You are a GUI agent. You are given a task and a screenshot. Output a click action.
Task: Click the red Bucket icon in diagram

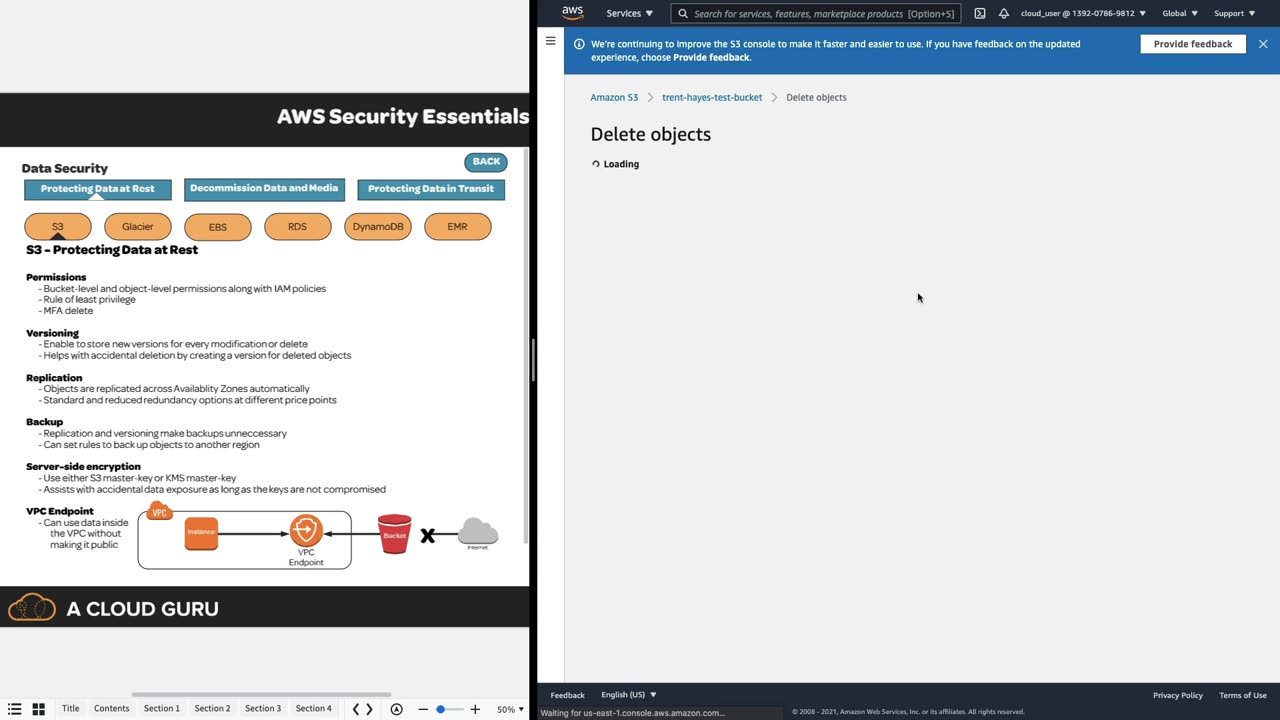[x=395, y=534]
